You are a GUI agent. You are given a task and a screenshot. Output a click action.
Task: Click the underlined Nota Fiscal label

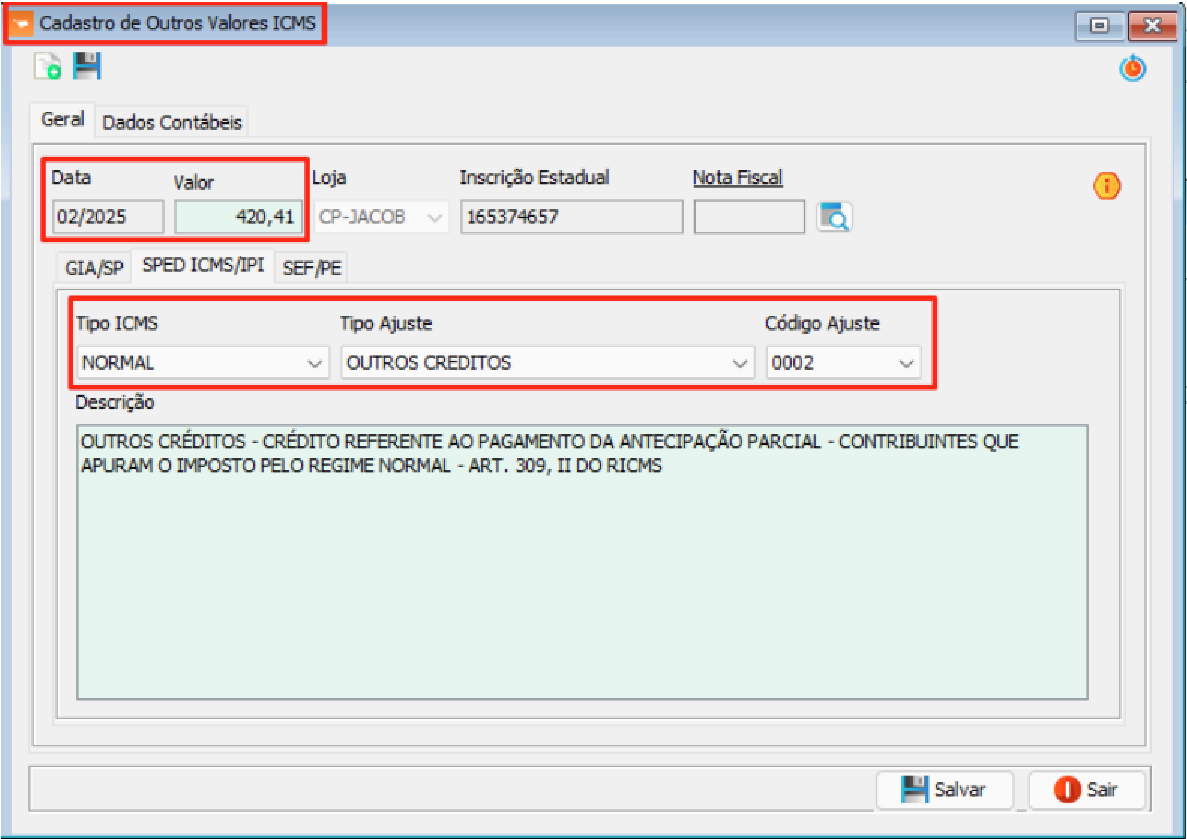point(737,178)
